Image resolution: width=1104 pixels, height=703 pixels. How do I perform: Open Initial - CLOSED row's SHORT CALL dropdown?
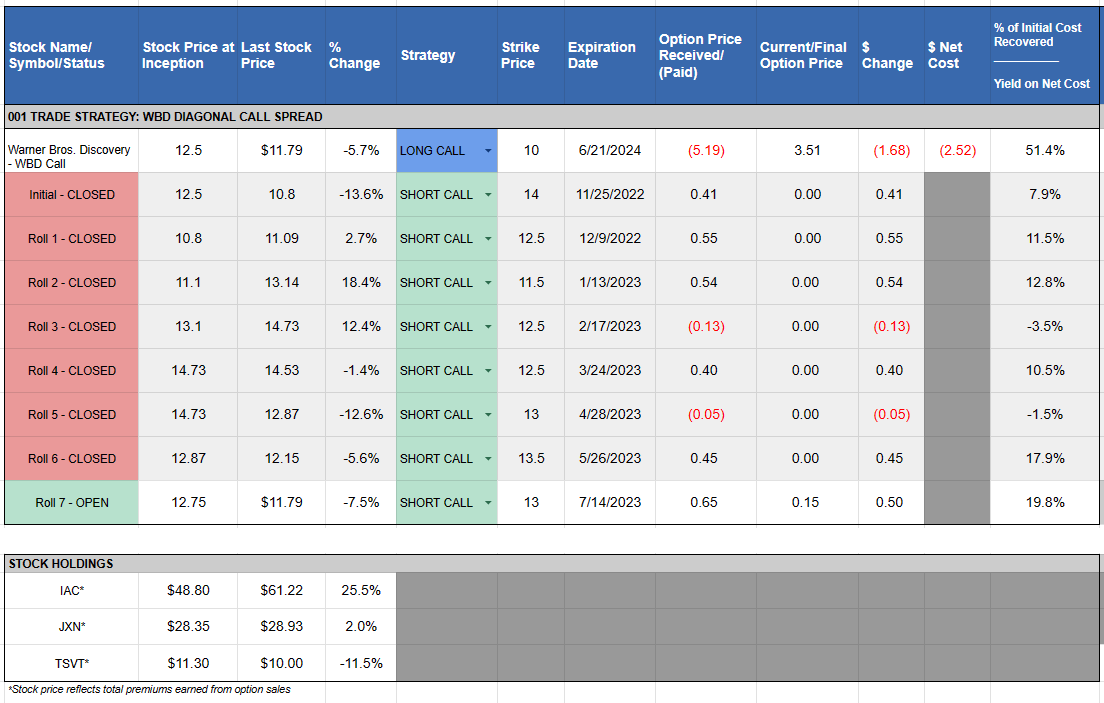click(x=488, y=195)
